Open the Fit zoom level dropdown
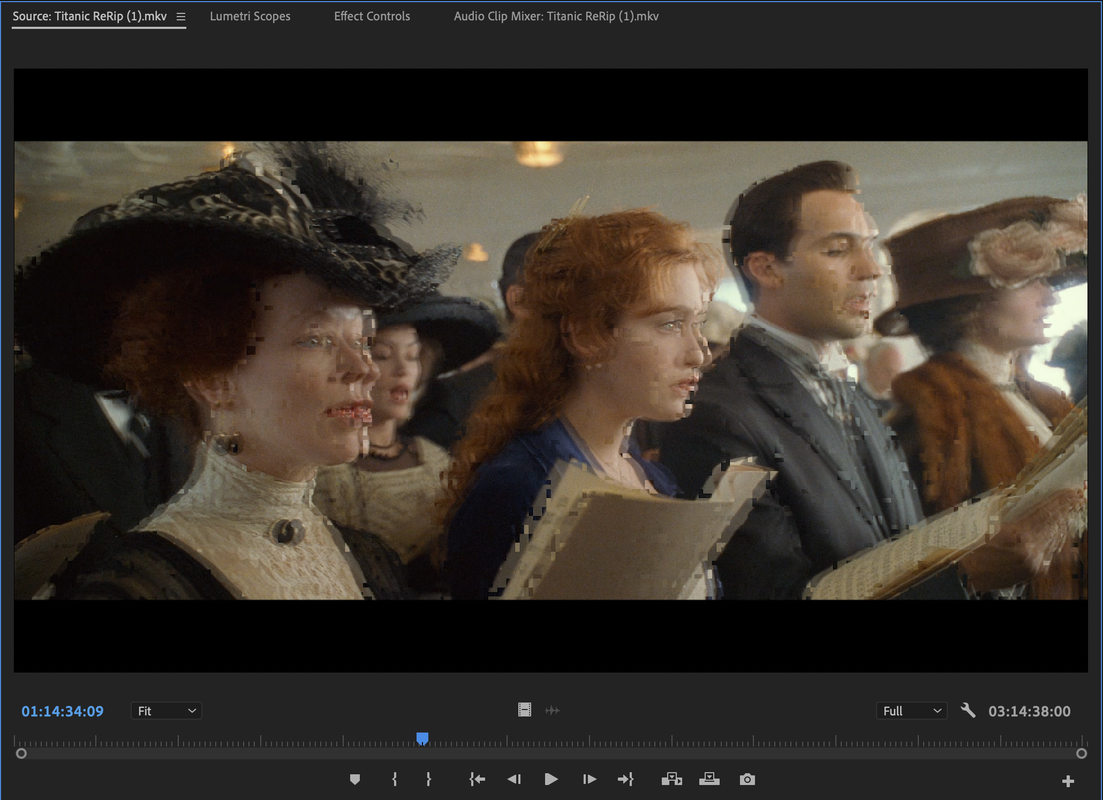The height and width of the screenshot is (800, 1103). [x=166, y=711]
